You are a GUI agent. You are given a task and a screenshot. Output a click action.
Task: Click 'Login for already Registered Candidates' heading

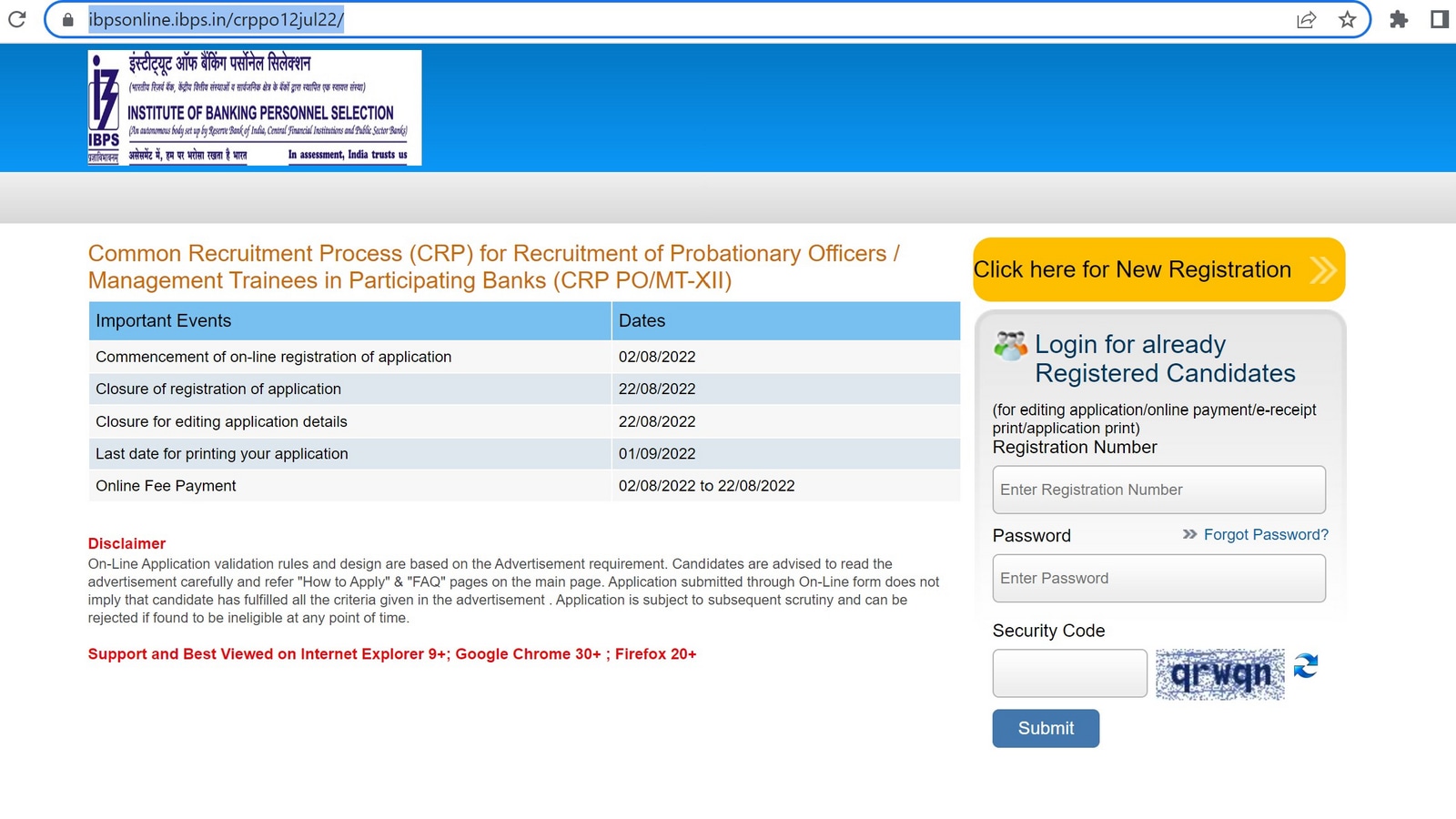(1165, 359)
